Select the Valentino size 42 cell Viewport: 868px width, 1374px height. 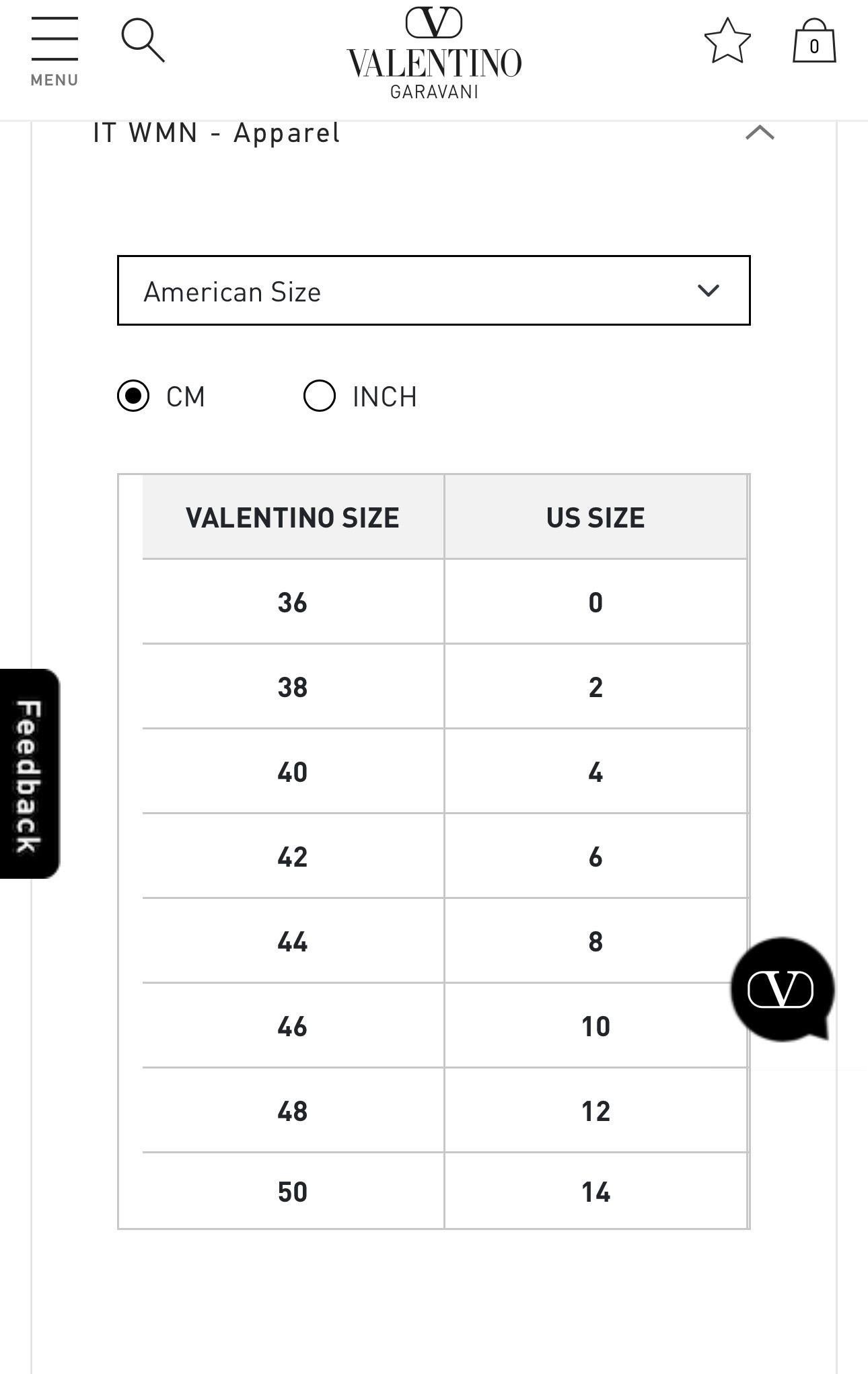[293, 856]
